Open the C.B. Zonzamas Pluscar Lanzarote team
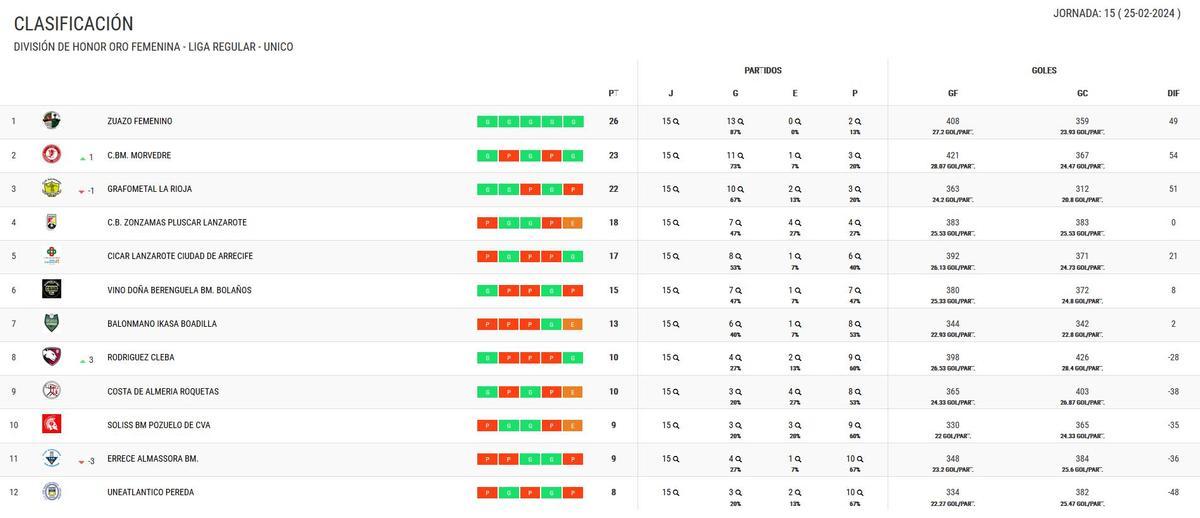Screen dimensions: 1200x518 [176, 222]
